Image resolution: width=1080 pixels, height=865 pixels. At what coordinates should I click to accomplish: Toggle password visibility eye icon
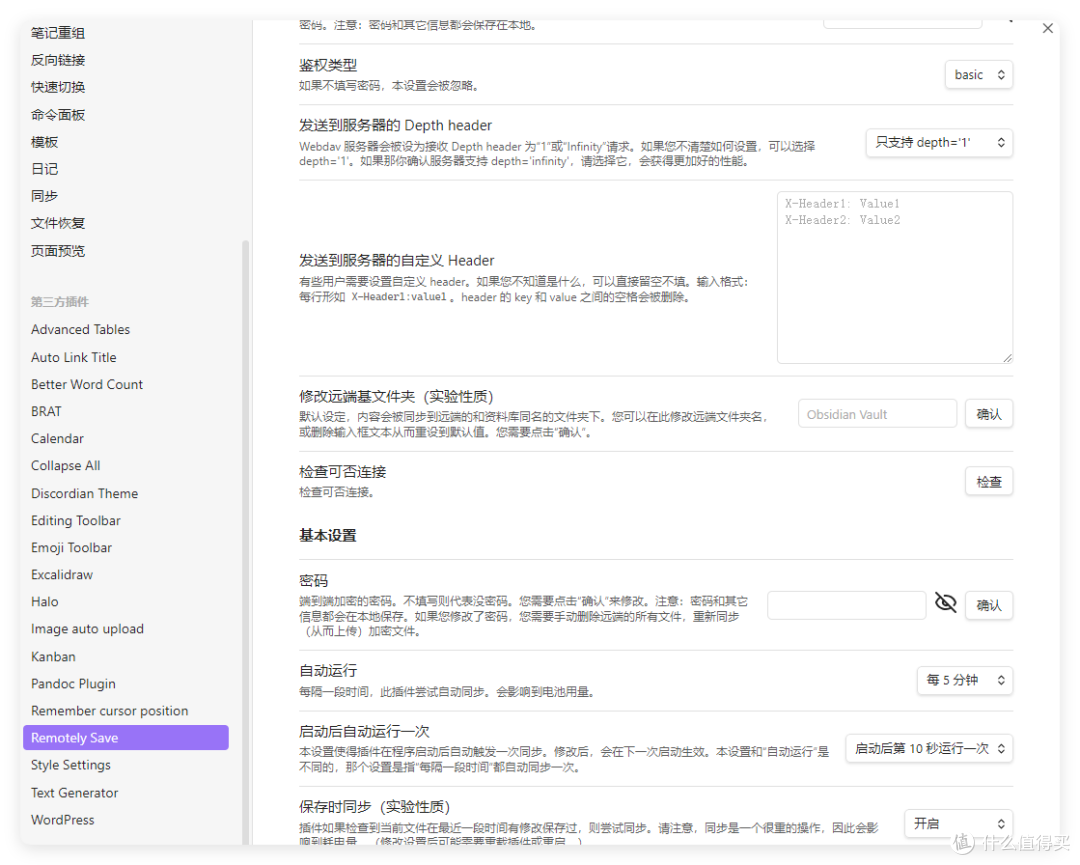click(945, 603)
